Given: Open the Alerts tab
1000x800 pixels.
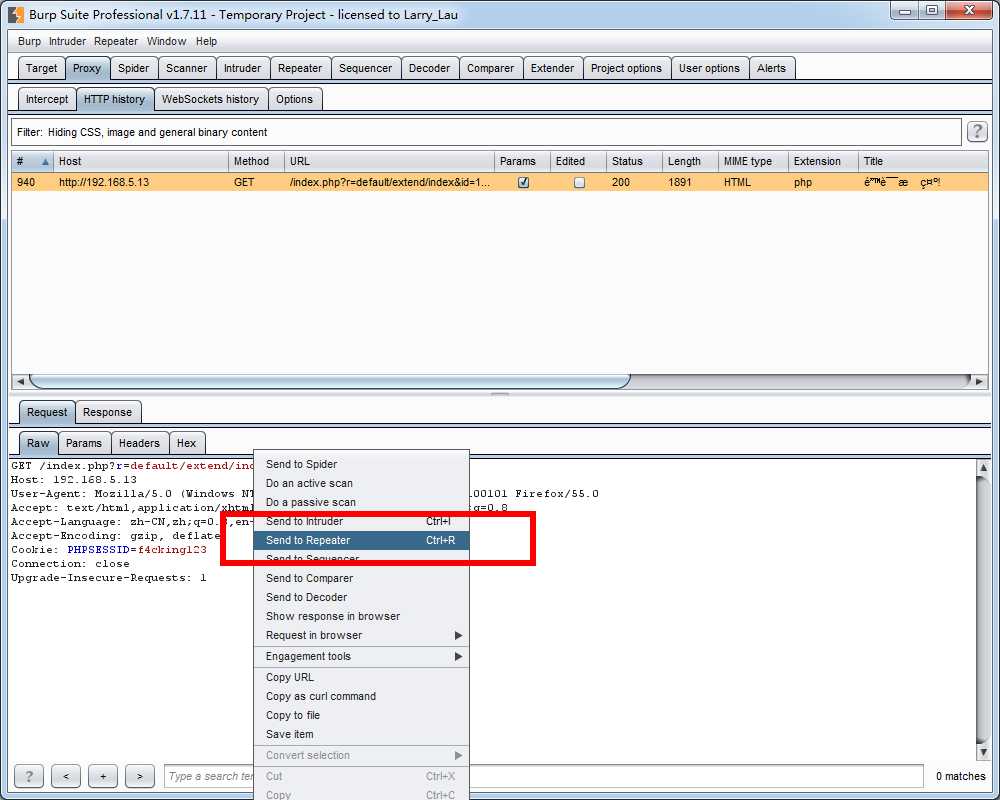Looking at the screenshot, I should click(x=771, y=68).
